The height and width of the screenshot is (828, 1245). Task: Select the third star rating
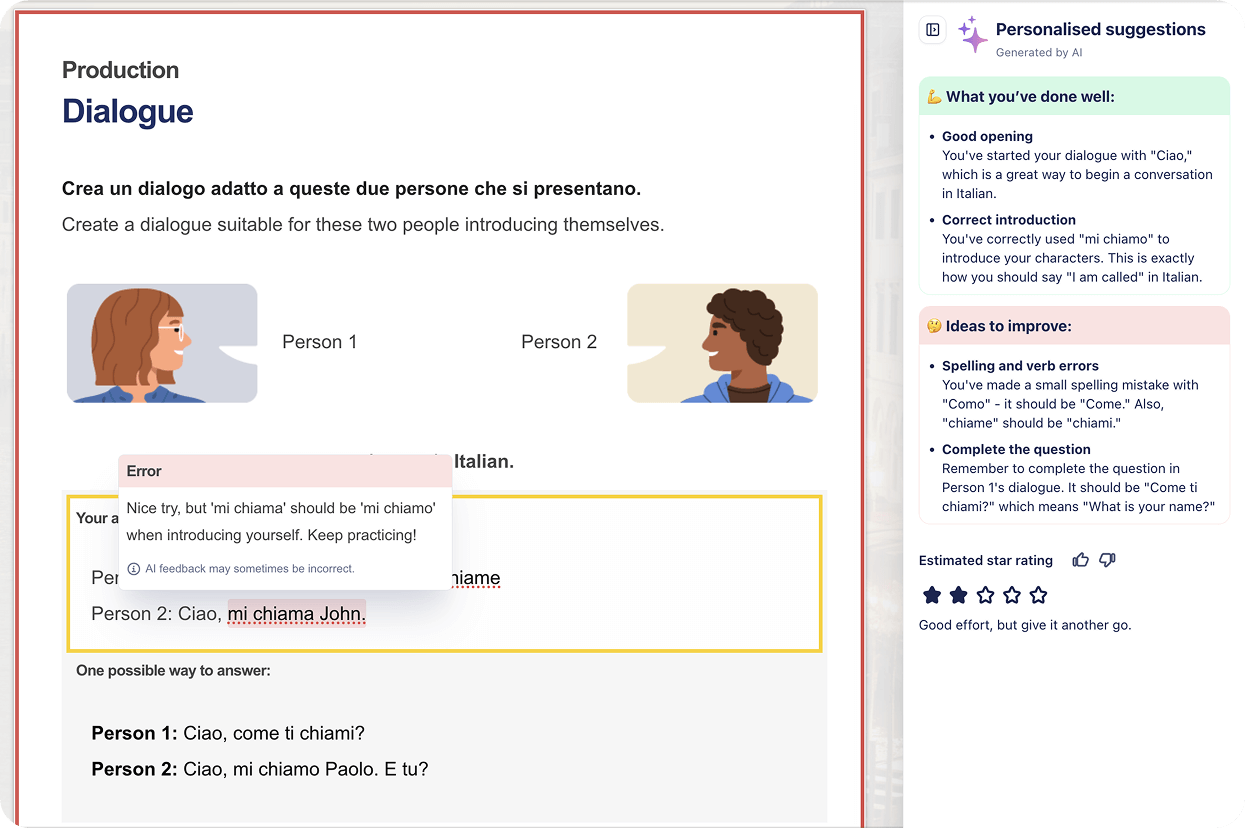(985, 596)
